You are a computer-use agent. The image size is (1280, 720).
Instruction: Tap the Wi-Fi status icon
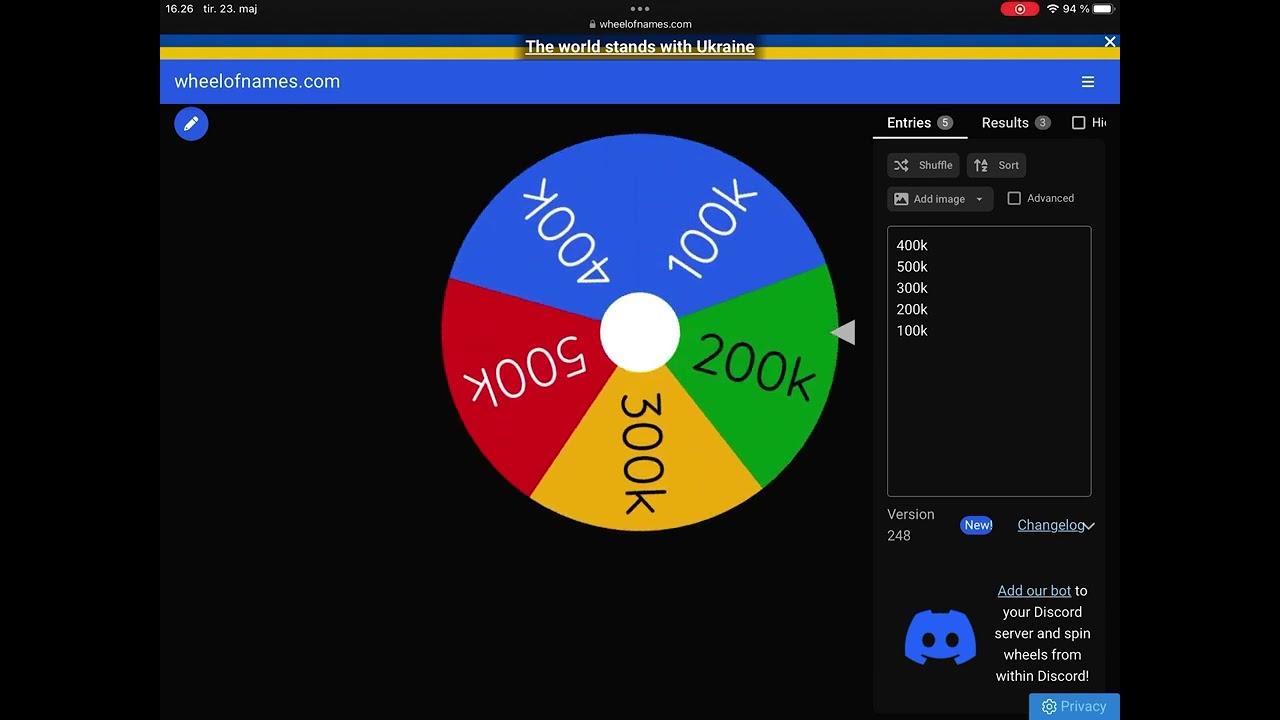tap(1052, 9)
